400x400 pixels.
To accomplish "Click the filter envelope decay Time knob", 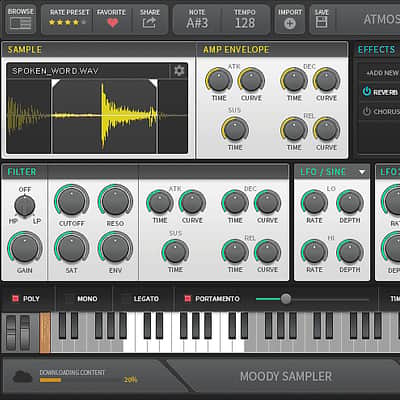I will pos(235,203).
